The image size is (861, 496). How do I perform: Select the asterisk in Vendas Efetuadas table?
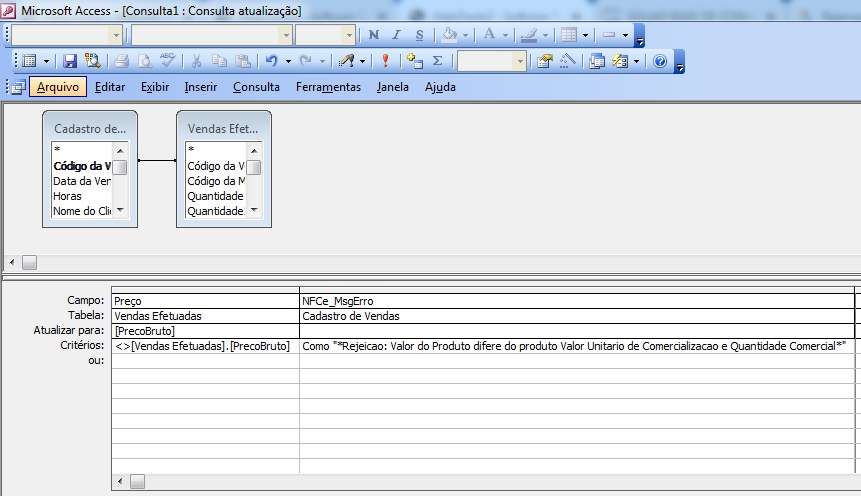tap(191, 151)
